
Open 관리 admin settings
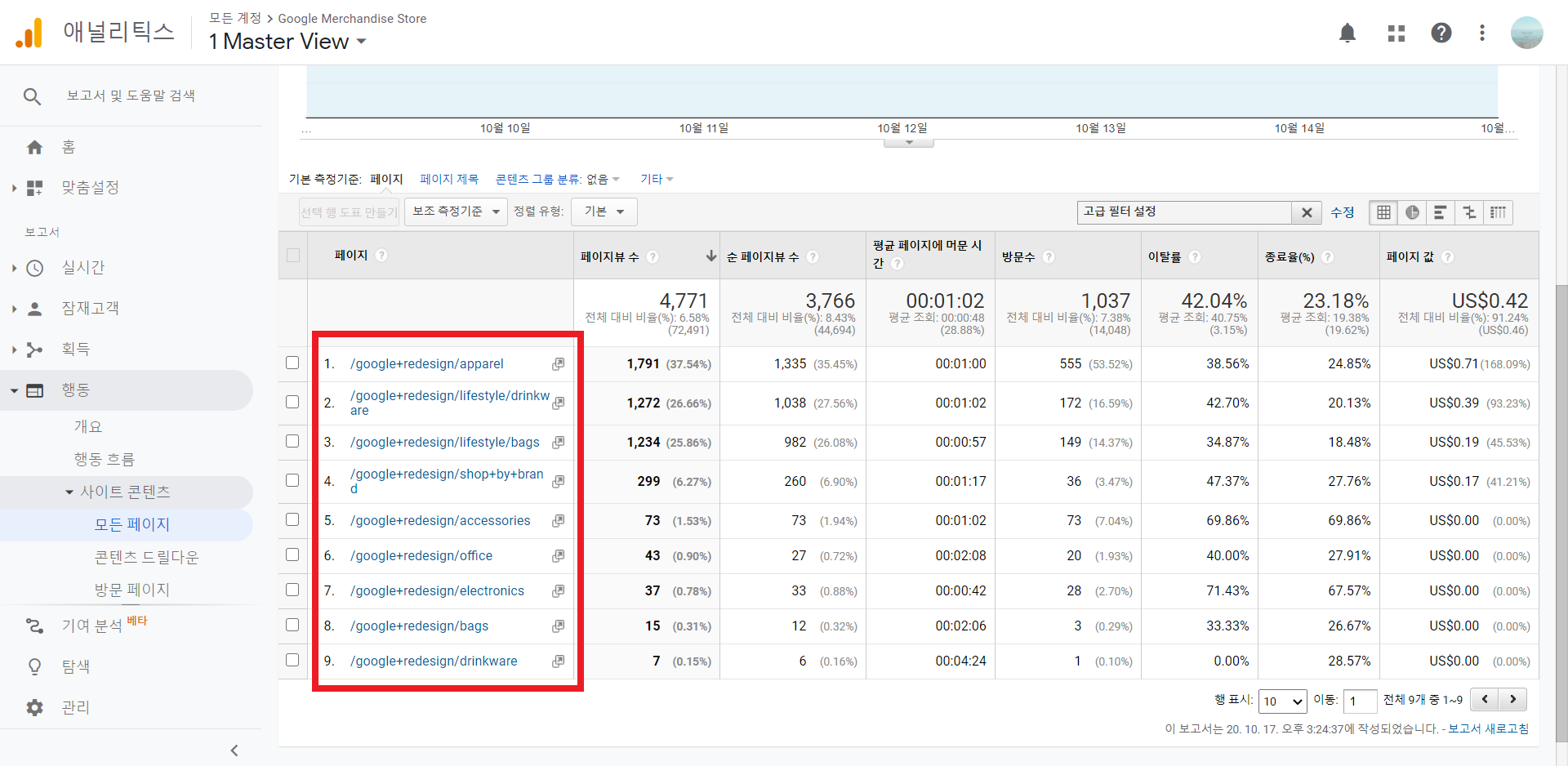coord(76,707)
